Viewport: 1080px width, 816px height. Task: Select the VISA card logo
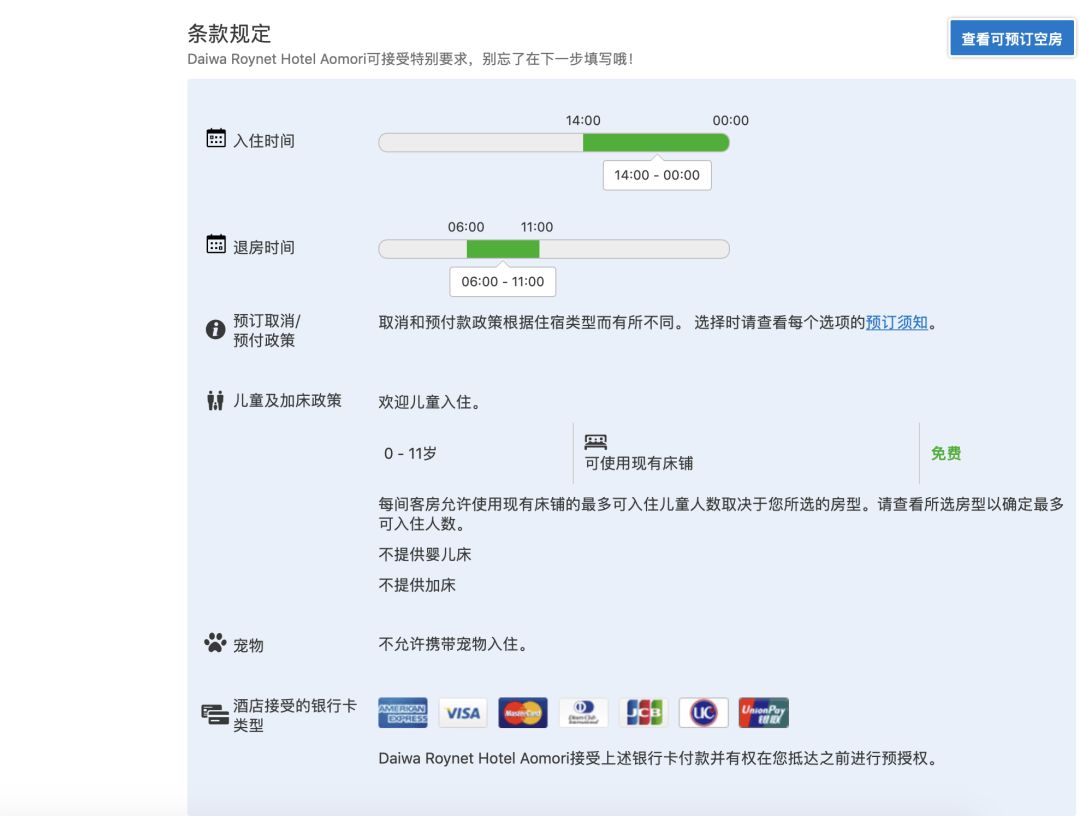pos(462,712)
